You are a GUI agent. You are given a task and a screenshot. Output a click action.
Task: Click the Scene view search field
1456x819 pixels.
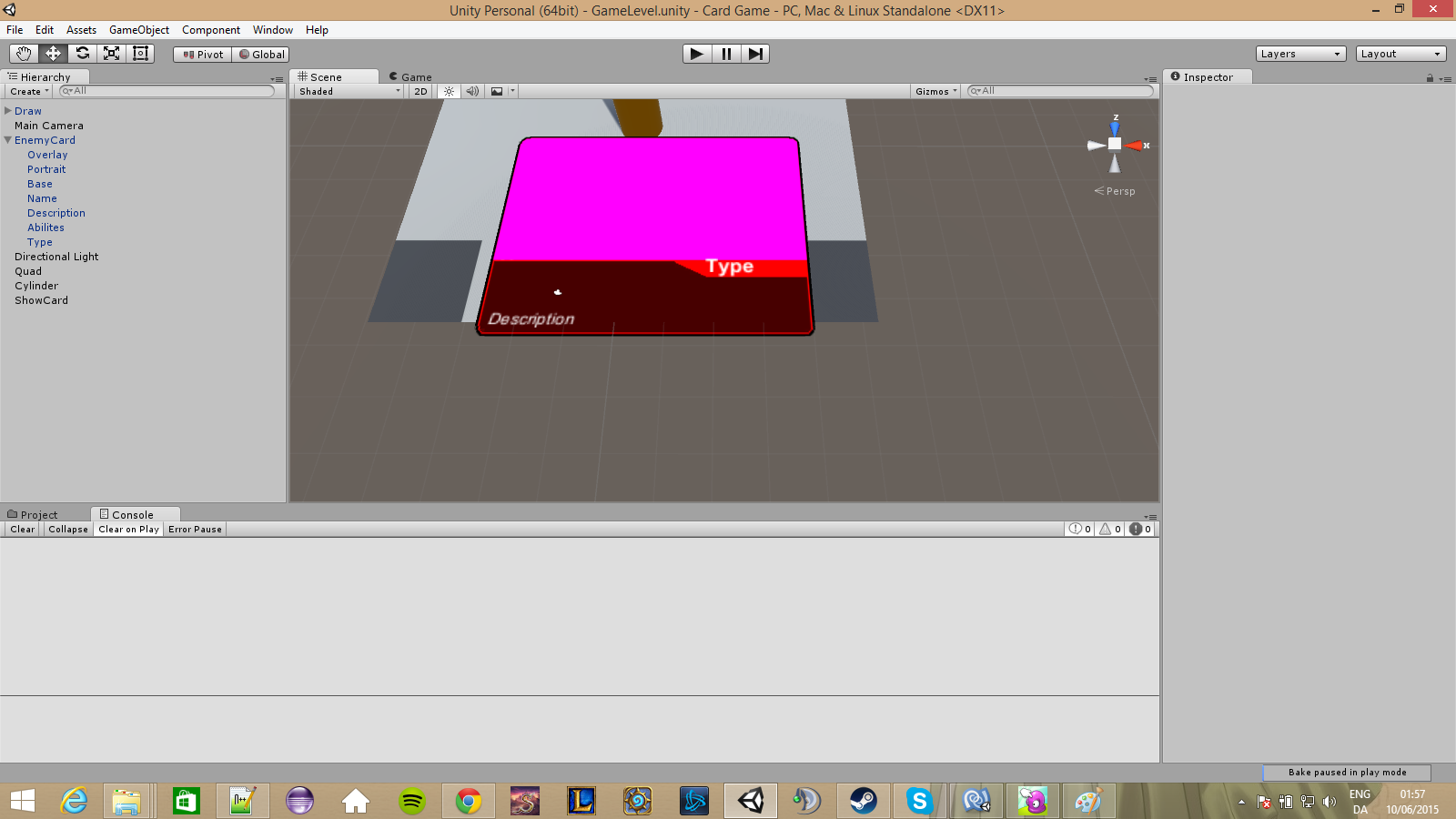(1060, 91)
